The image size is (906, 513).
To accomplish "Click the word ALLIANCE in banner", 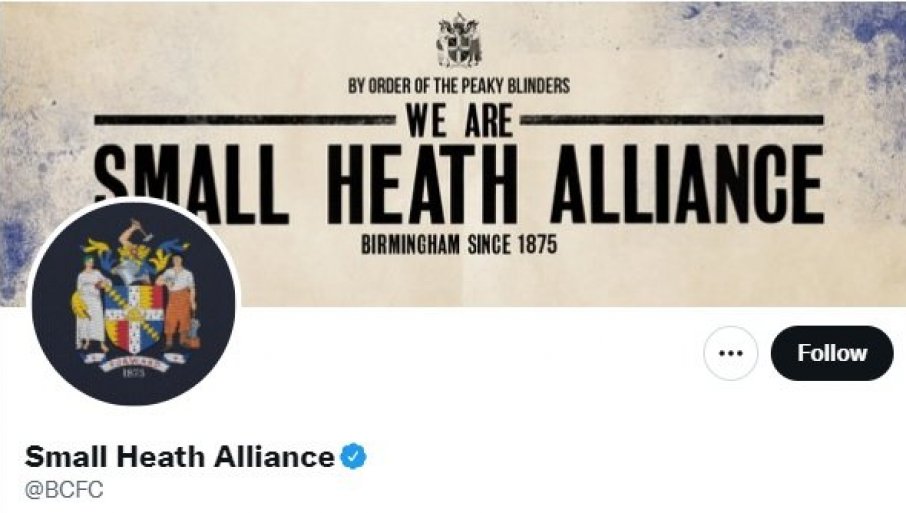I will tap(687, 184).
